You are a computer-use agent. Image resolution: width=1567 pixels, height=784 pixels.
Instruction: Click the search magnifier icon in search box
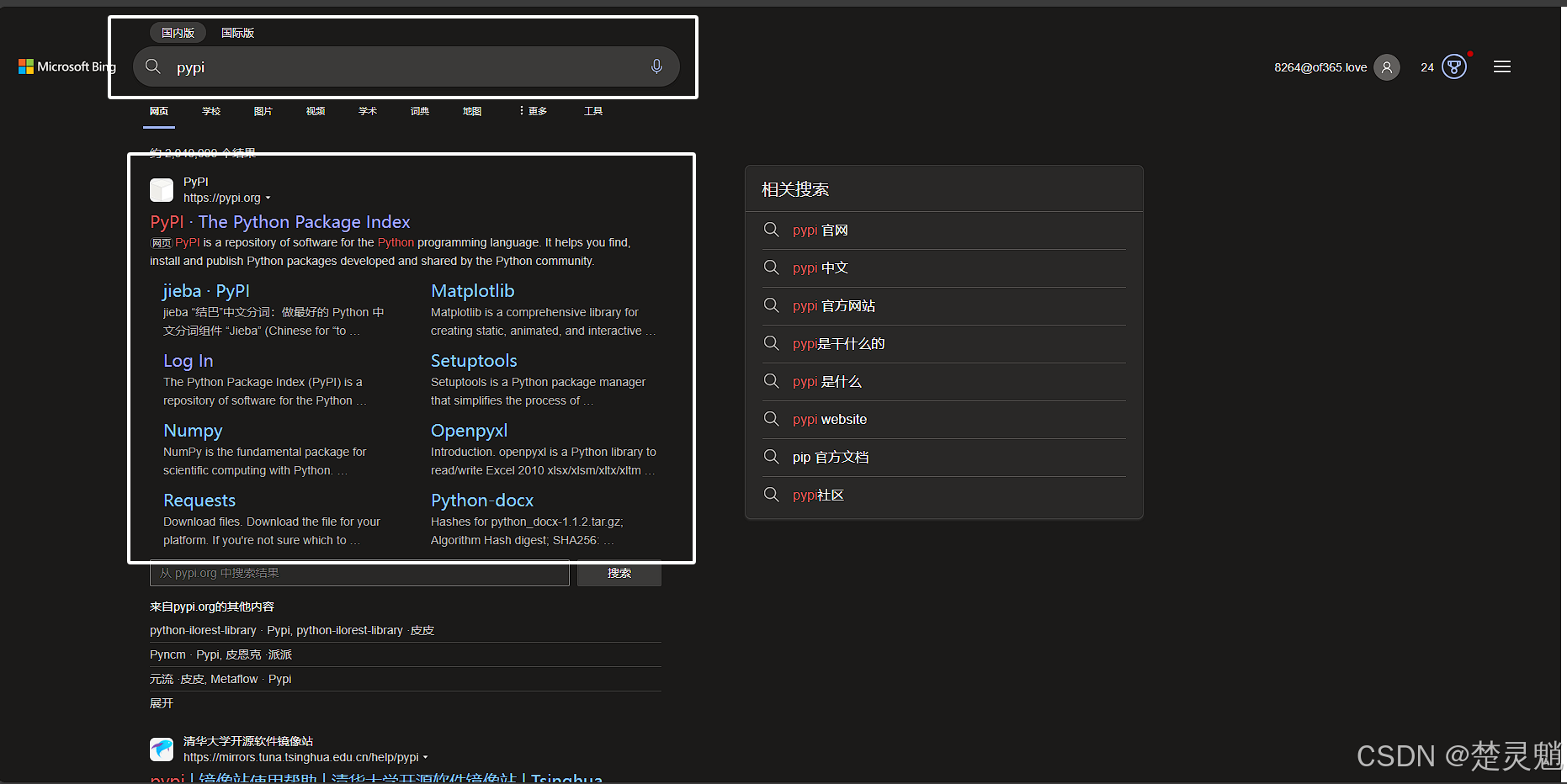tap(153, 66)
